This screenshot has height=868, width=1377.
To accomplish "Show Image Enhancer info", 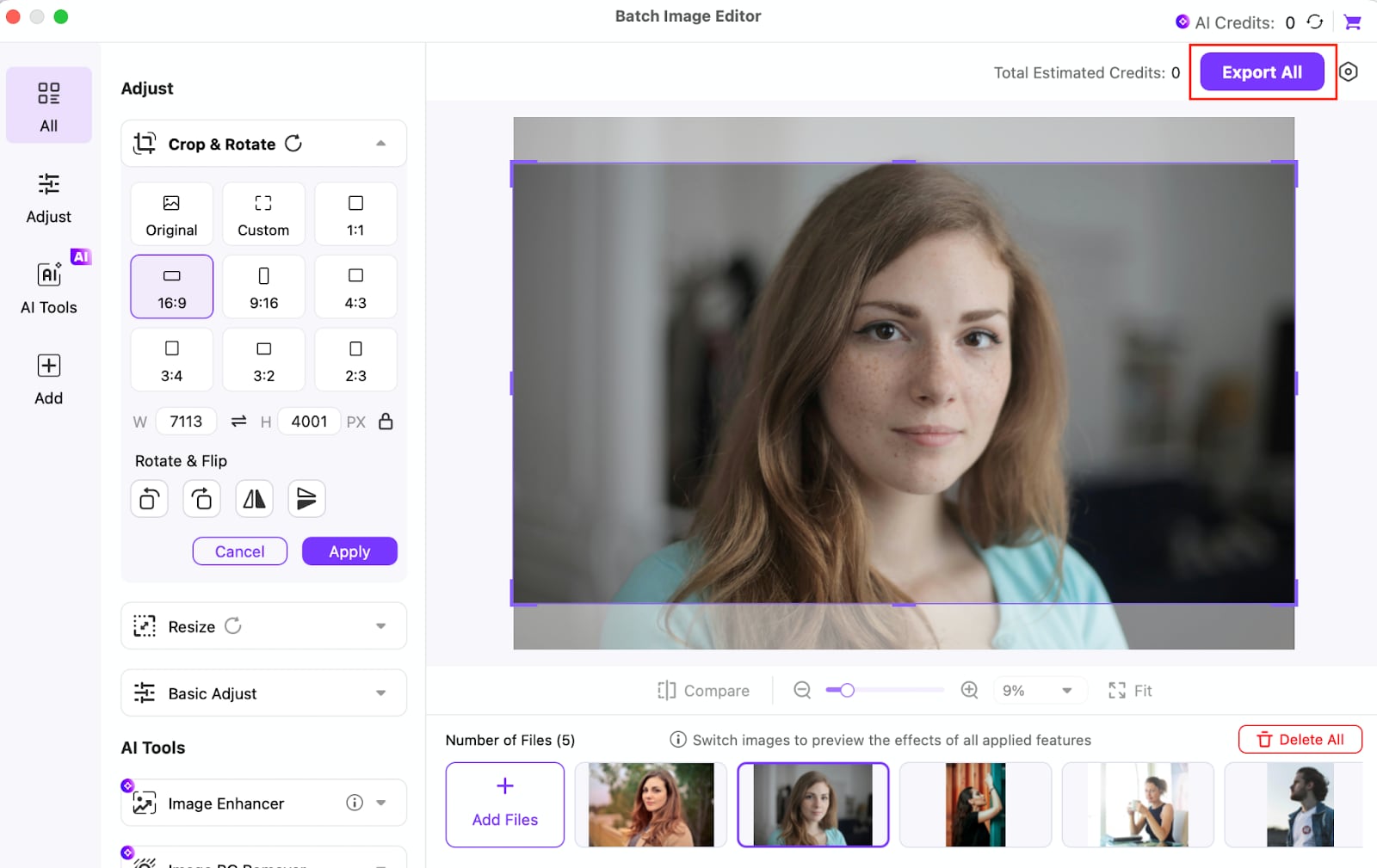I will coord(355,803).
